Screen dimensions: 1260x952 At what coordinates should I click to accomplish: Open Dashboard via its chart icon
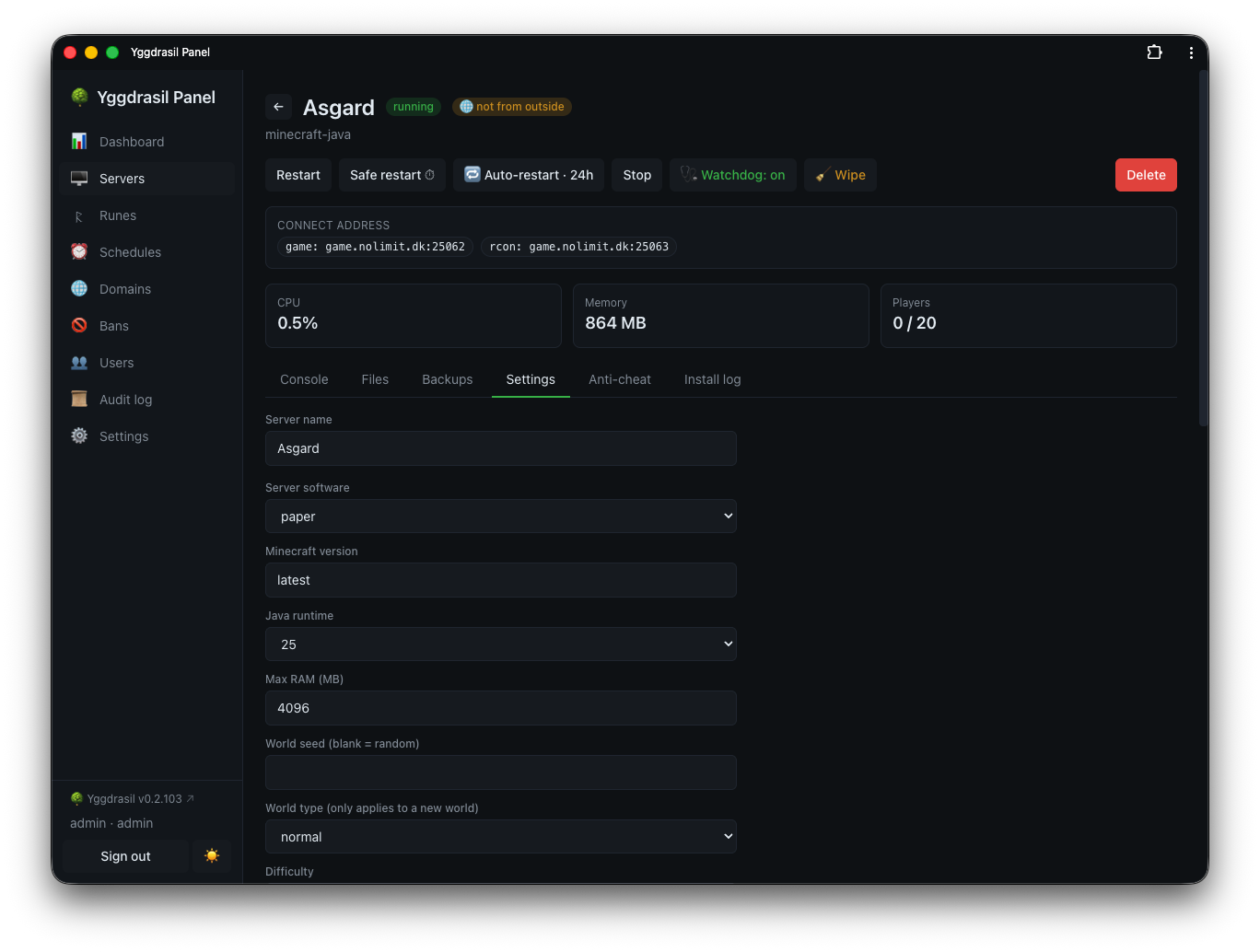[79, 141]
